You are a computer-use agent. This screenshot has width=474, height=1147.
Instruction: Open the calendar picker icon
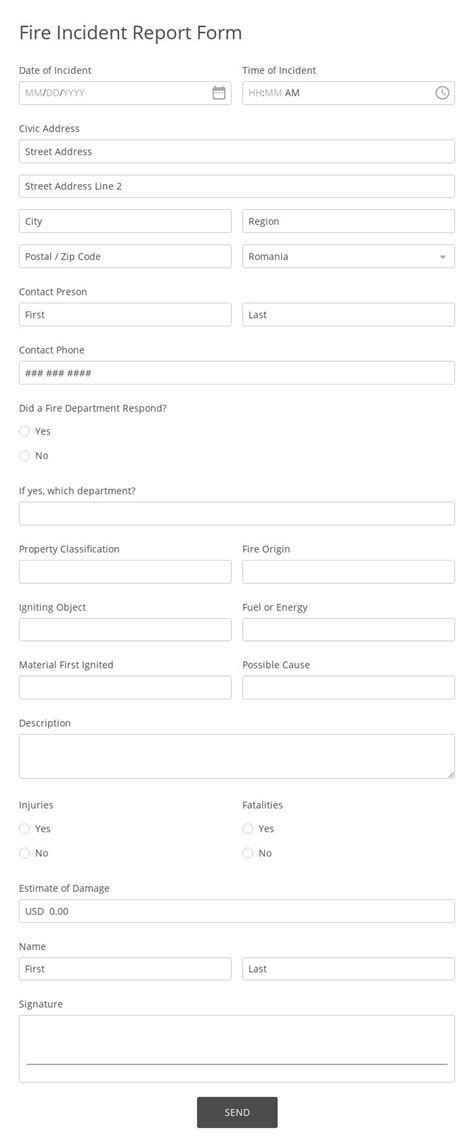[x=219, y=93]
